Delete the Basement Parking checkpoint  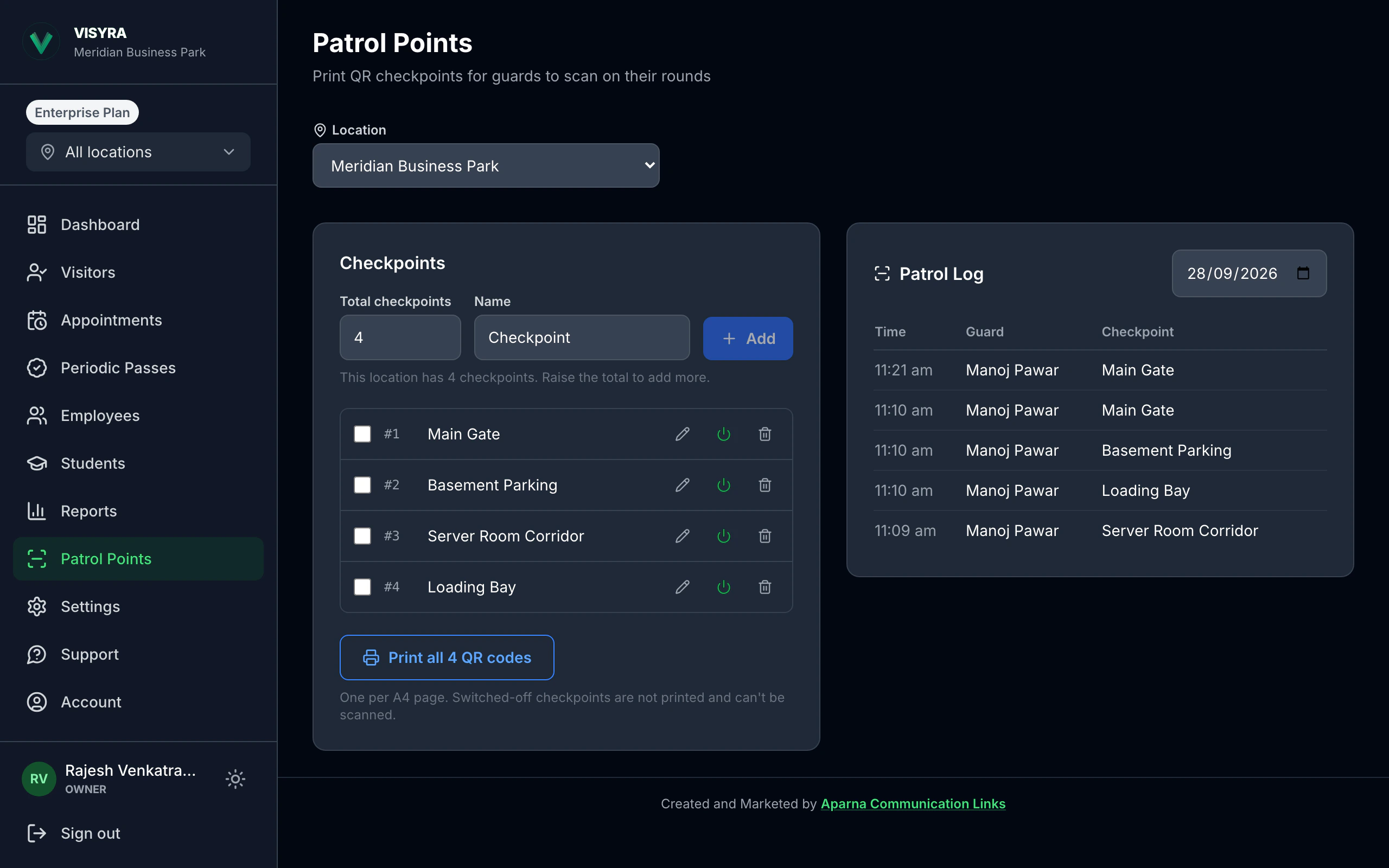point(765,485)
